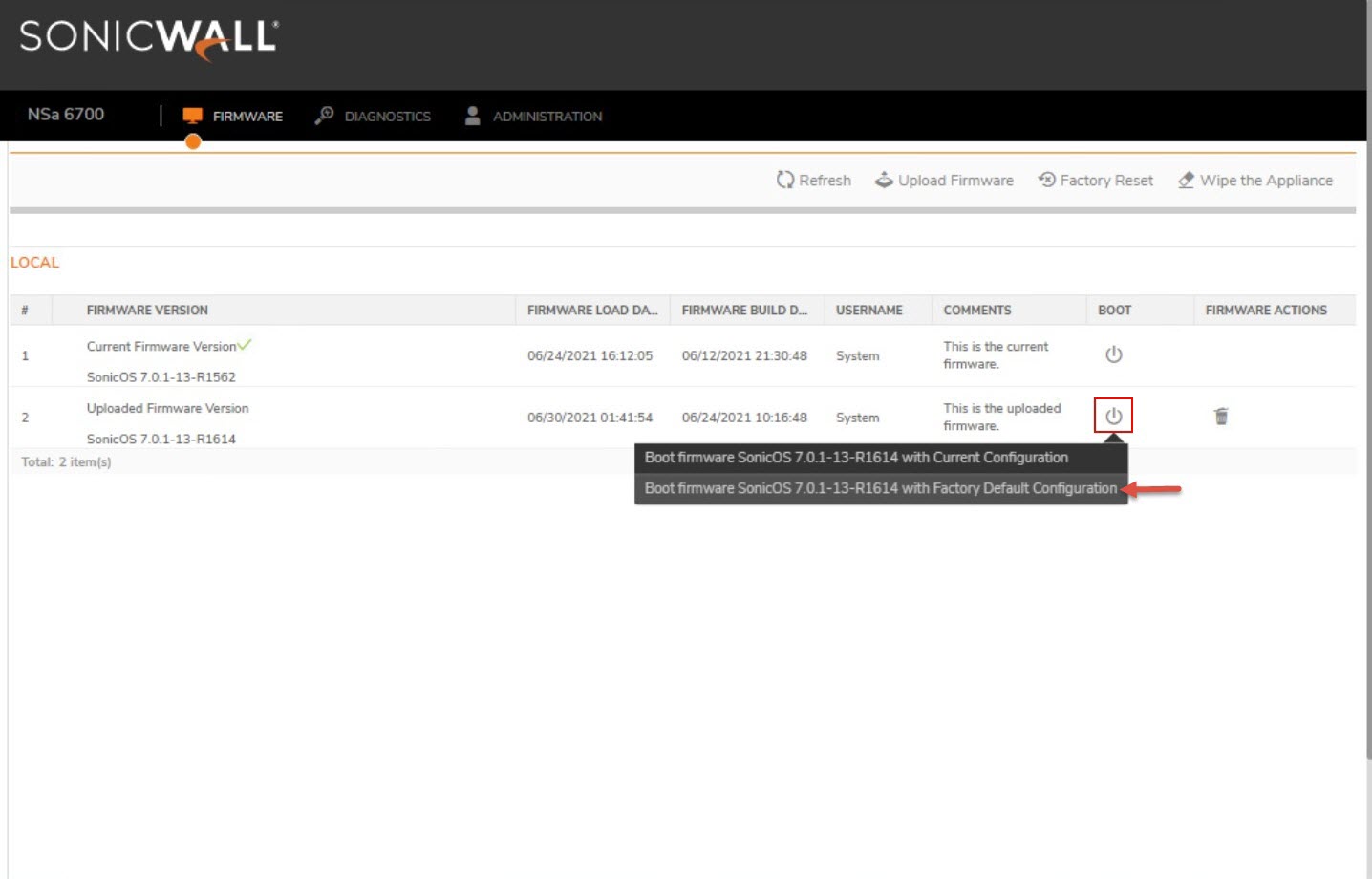Click the Diagnostics magnifier icon
The height and width of the screenshot is (879, 1372).
[324, 116]
